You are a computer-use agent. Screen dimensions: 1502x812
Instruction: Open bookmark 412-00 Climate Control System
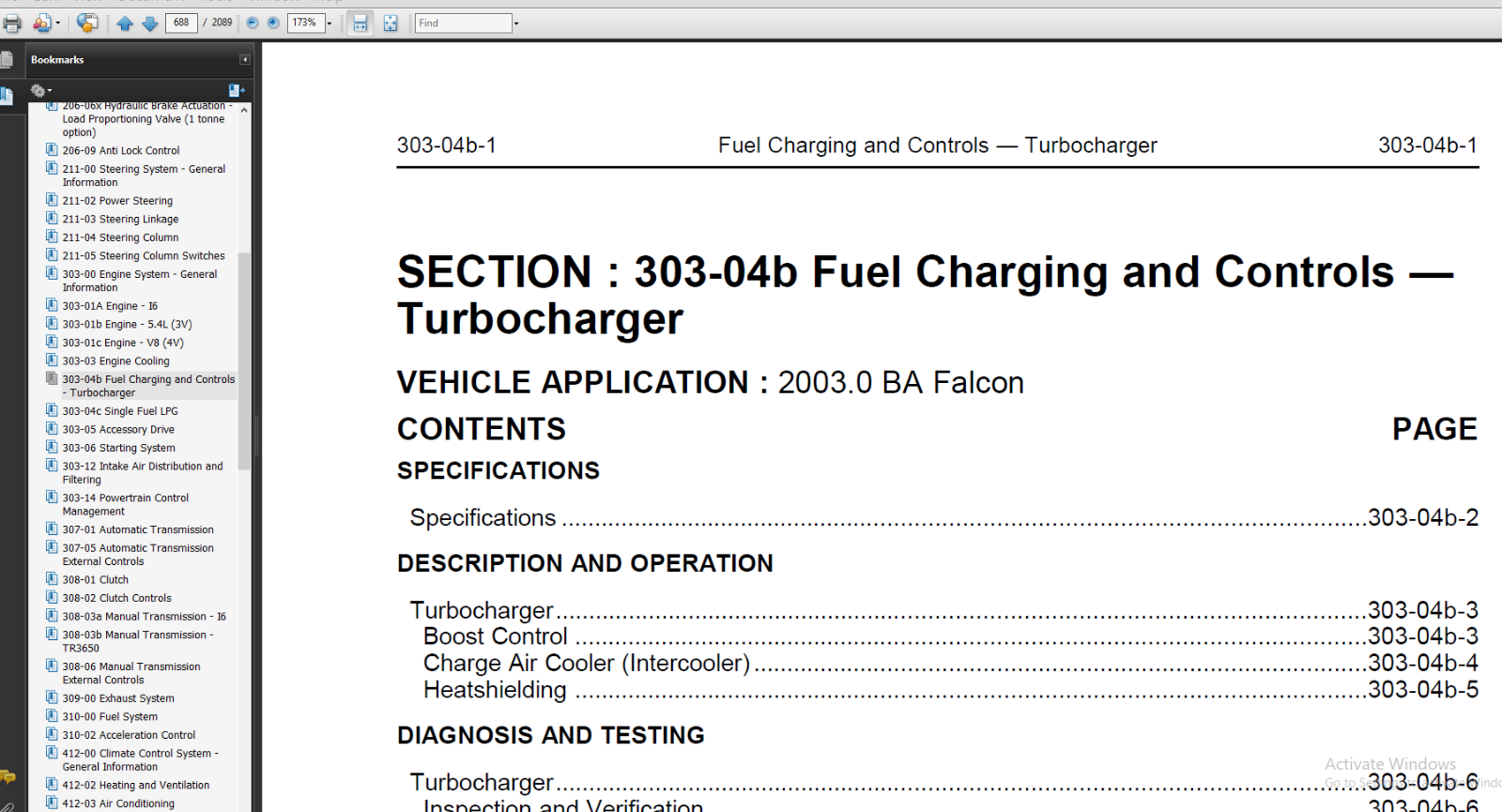click(x=140, y=759)
